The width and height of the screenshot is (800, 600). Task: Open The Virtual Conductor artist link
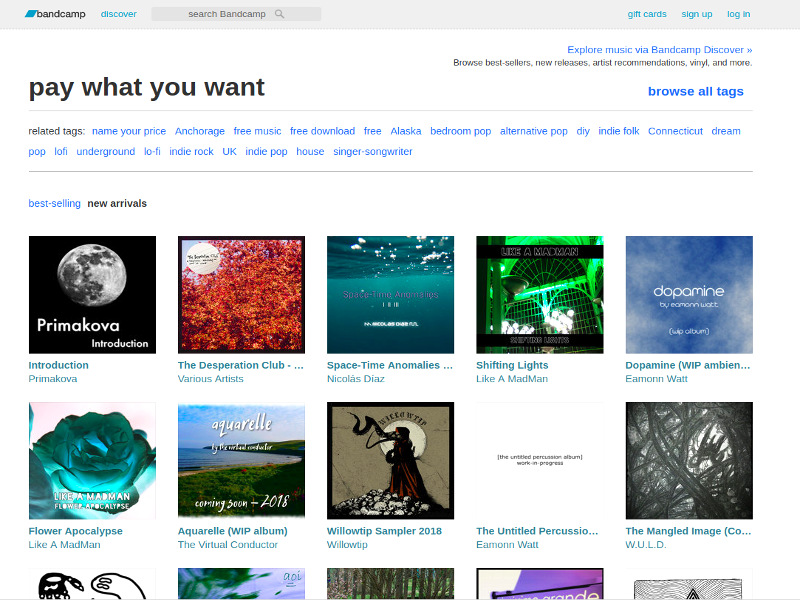[228, 544]
